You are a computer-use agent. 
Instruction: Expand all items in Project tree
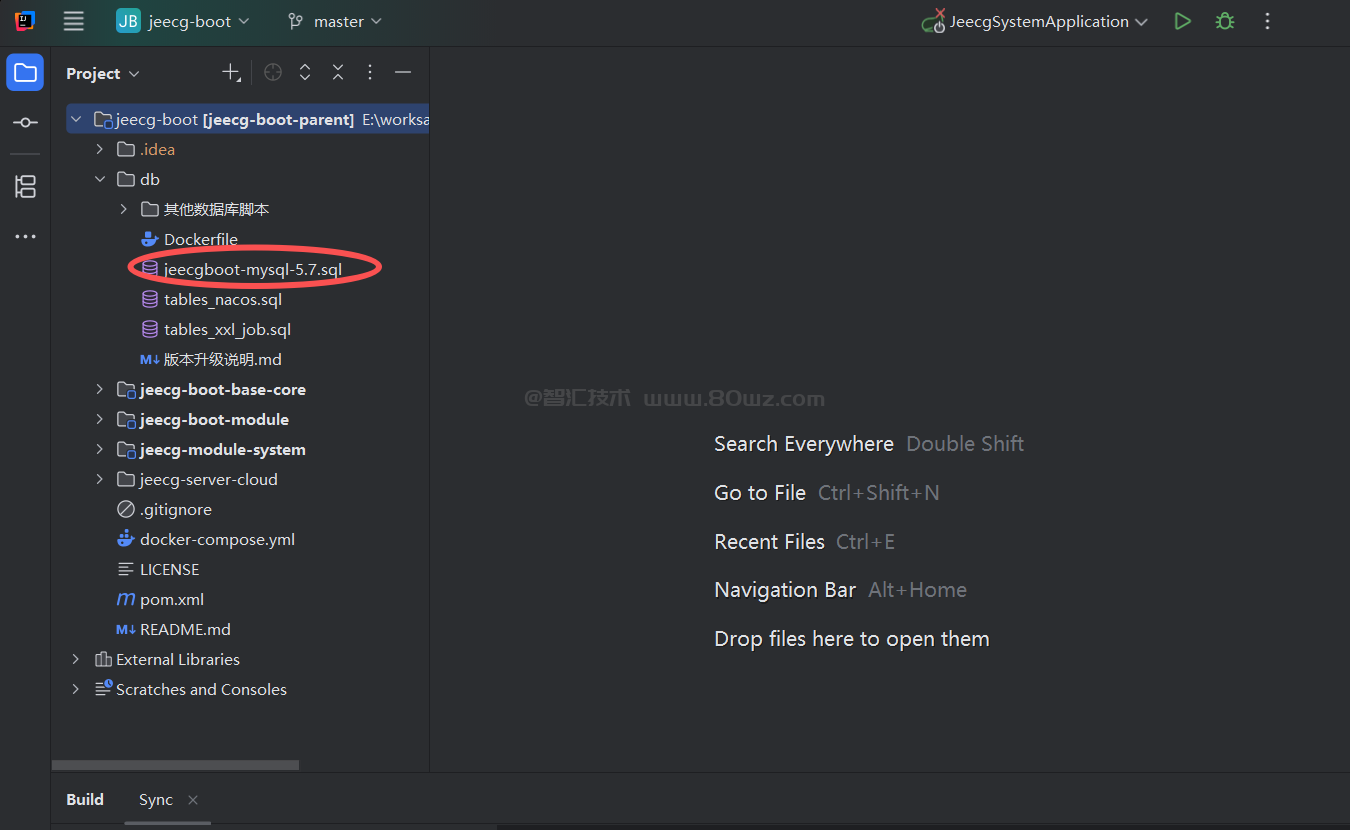click(305, 73)
